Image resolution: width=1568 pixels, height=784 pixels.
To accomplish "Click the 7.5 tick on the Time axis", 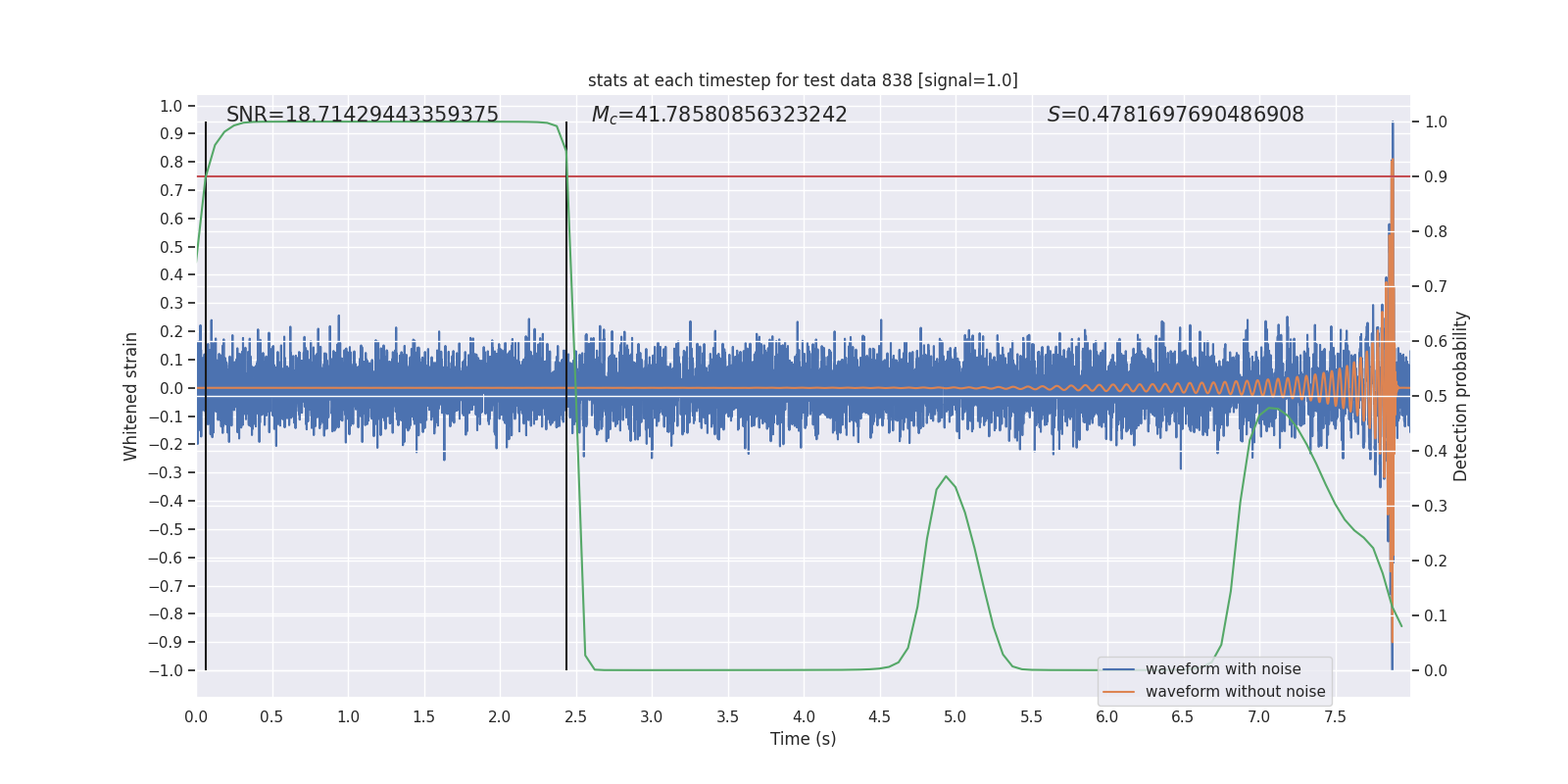I will pyautogui.click(x=1335, y=716).
